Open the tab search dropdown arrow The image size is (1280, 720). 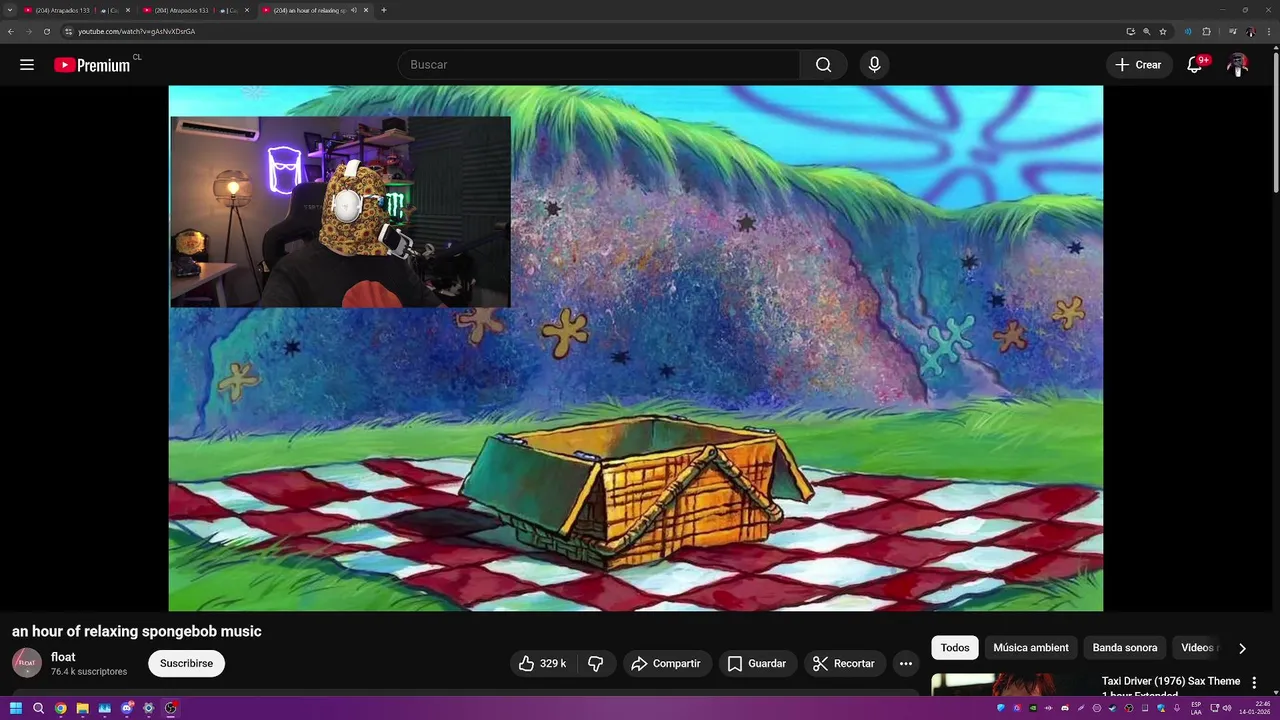pyautogui.click(x=10, y=10)
